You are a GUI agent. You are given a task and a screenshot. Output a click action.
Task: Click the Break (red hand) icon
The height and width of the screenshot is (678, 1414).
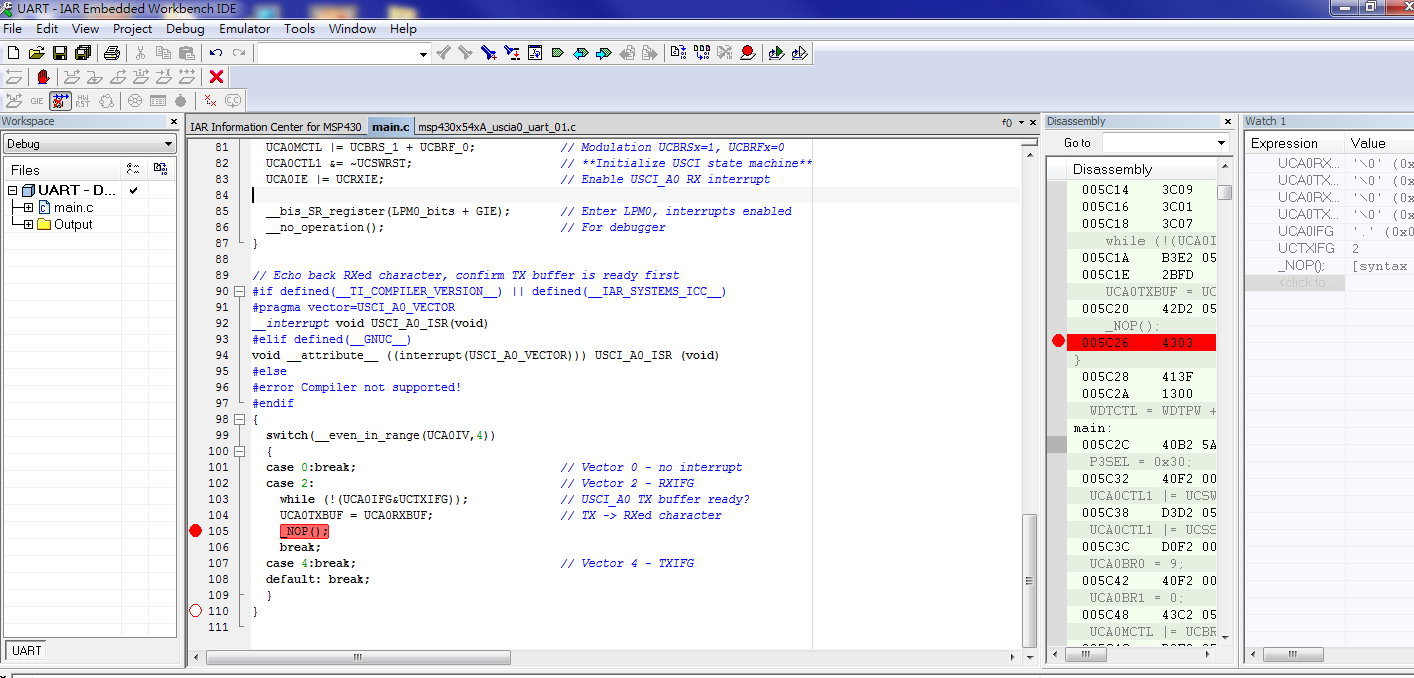click(42, 77)
